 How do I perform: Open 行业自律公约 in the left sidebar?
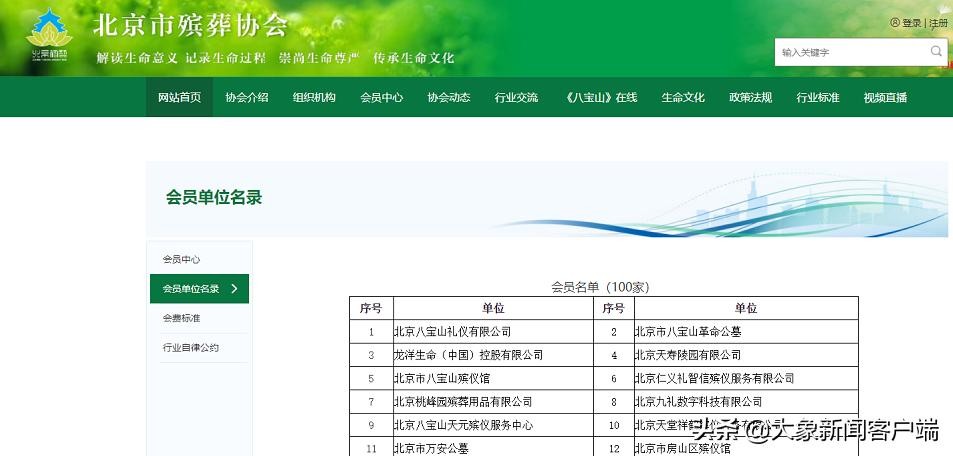pos(190,348)
